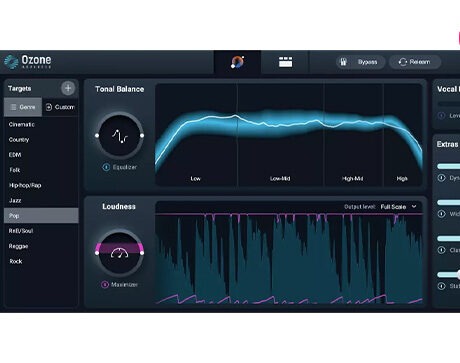Select the Genre targets tab
The image size is (460, 363).
[x=23, y=107]
